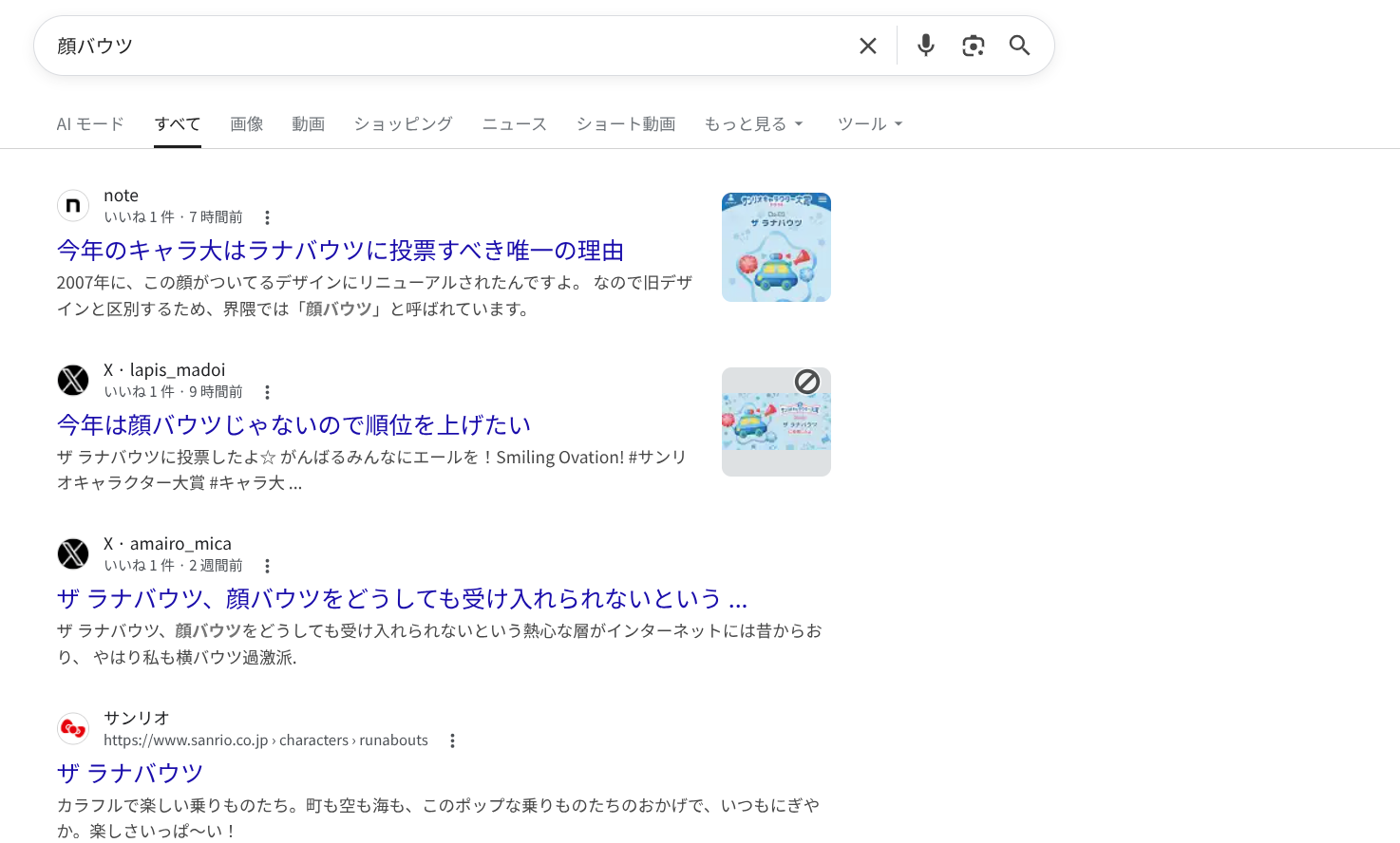Switch to the AI モード tab

(x=90, y=124)
